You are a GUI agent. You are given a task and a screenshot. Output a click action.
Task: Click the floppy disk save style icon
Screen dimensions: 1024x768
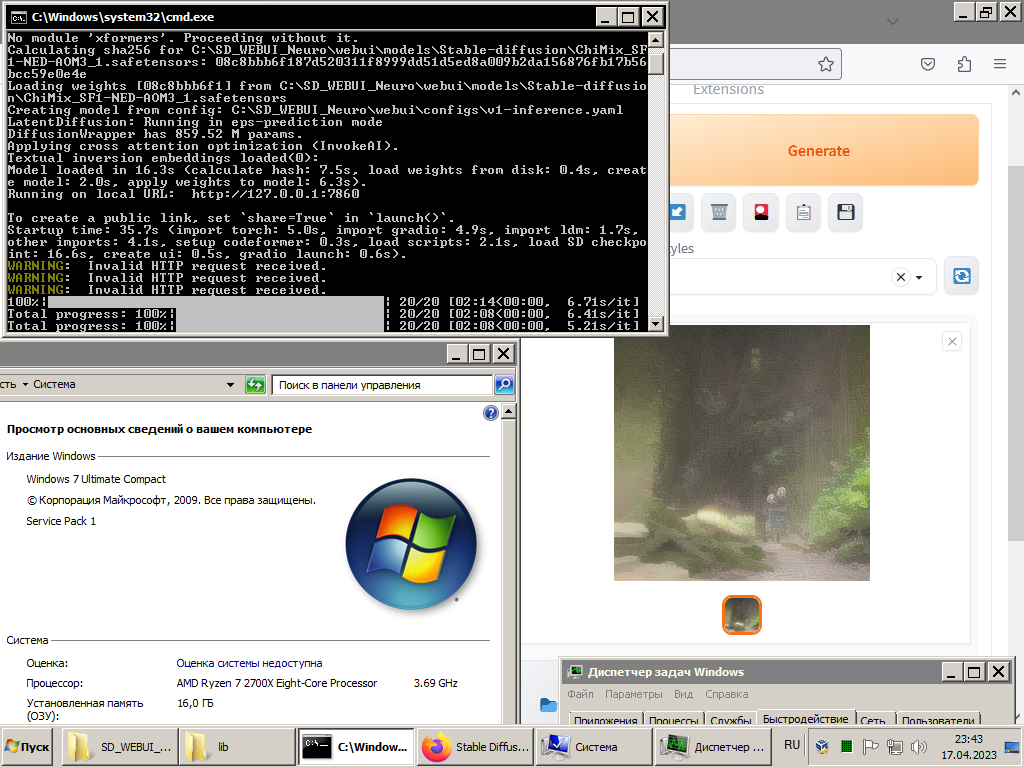[846, 212]
